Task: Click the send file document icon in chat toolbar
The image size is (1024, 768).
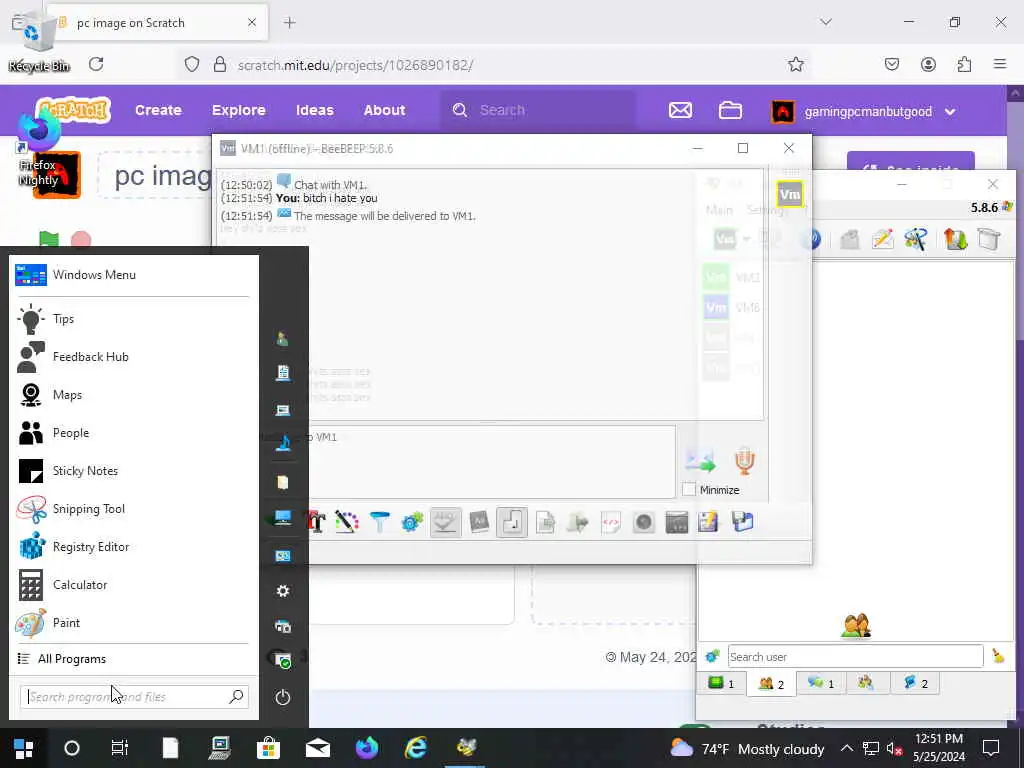Action: click(545, 522)
